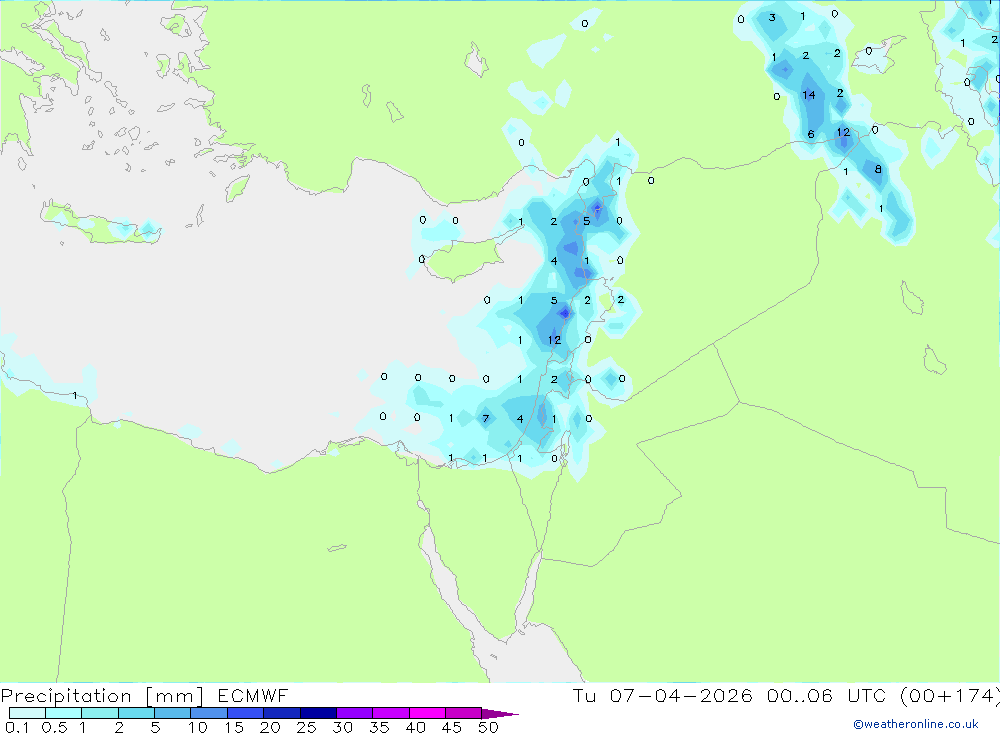The width and height of the screenshot is (1000, 733).
Task: Click the "0.5" legend scale label
Action: click(x=54, y=727)
